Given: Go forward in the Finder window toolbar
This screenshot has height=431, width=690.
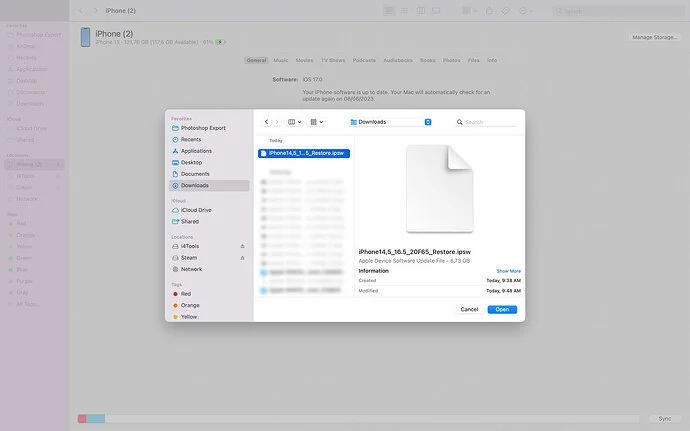Looking at the screenshot, I should (95, 11).
